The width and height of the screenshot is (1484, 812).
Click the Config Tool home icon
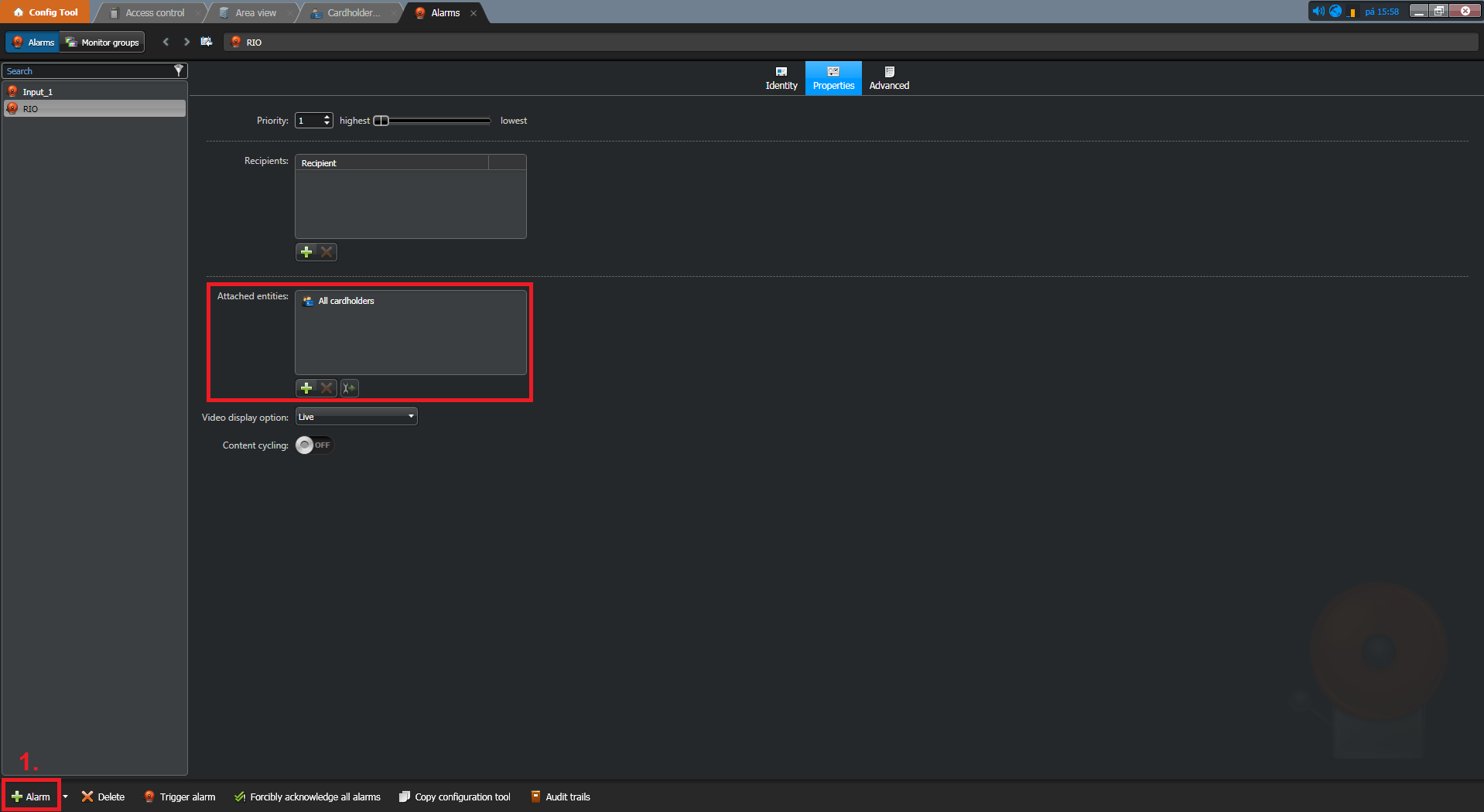19,12
